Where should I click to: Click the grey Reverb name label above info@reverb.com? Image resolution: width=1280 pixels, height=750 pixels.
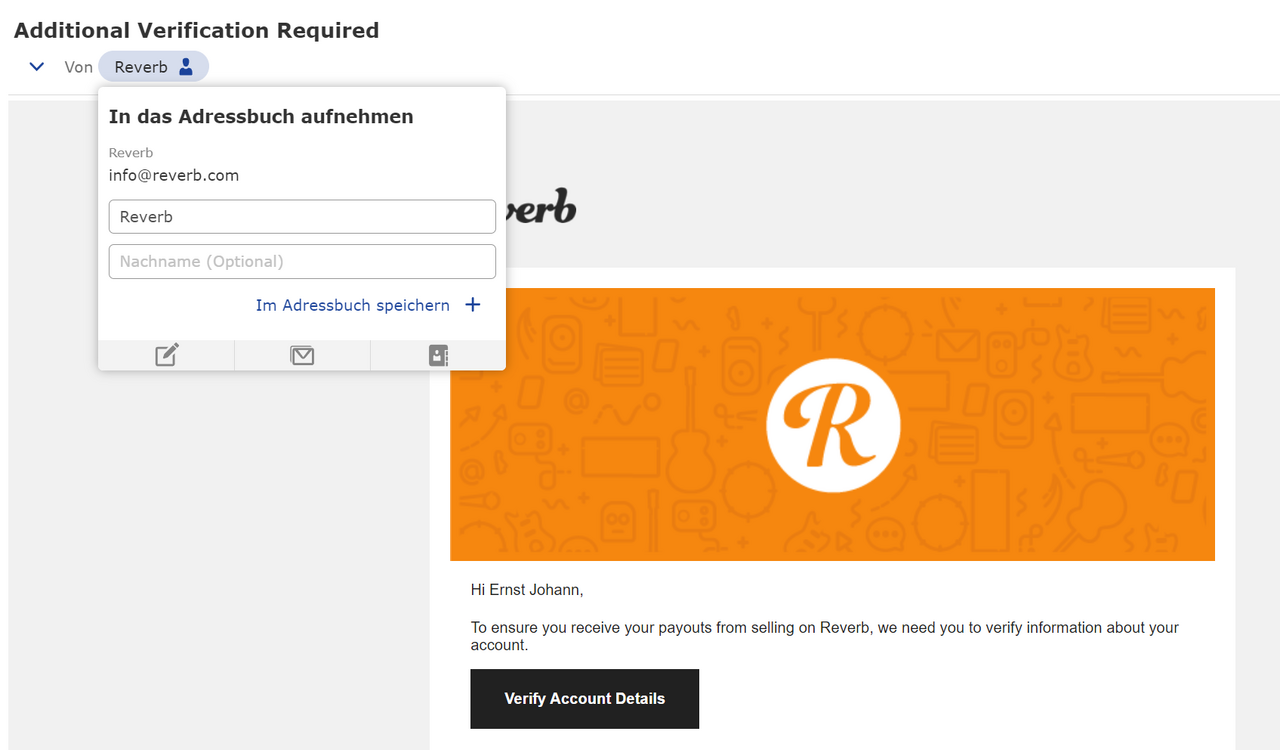[x=131, y=153]
